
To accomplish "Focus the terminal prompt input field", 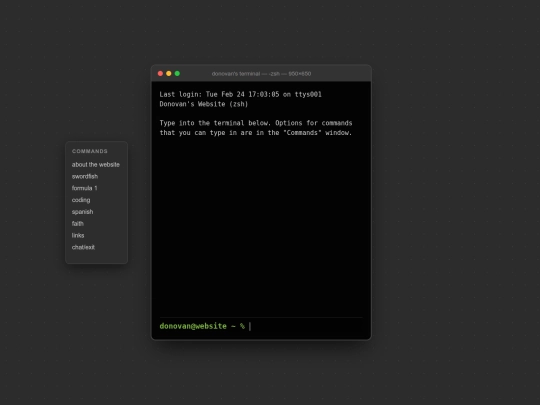I will tap(306, 326).
